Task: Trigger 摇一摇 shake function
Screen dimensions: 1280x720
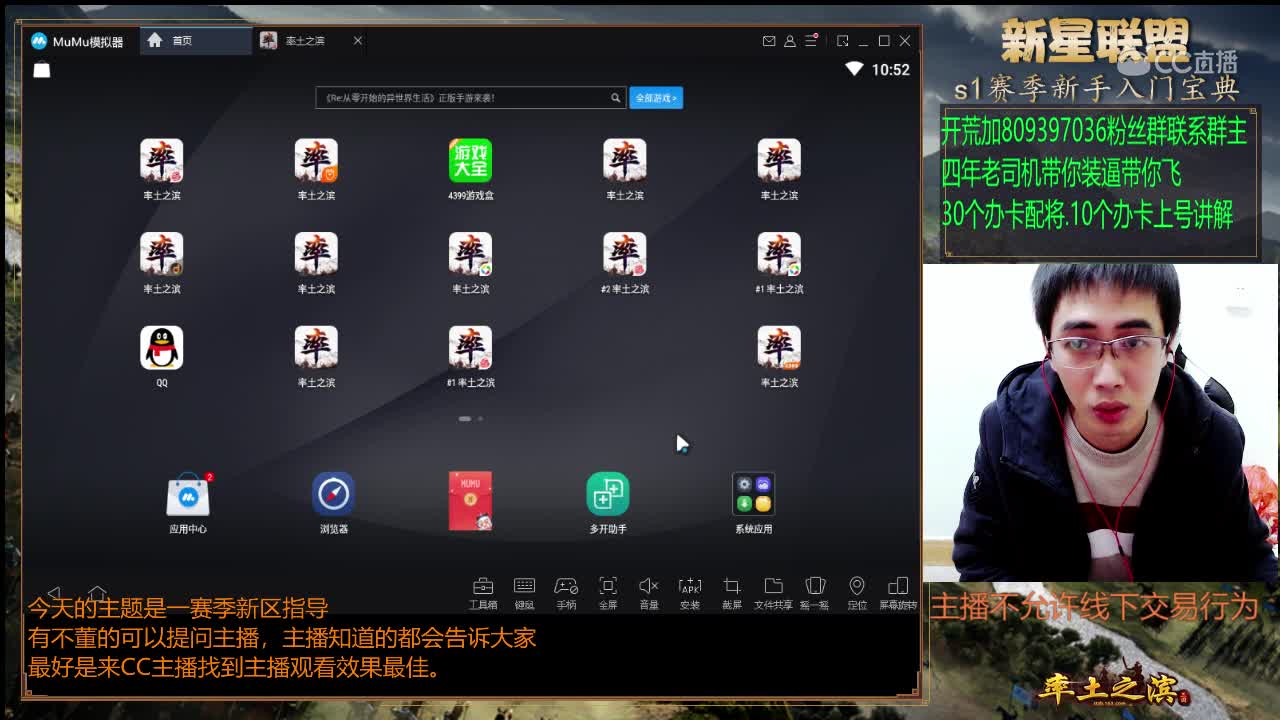Action: [815, 592]
